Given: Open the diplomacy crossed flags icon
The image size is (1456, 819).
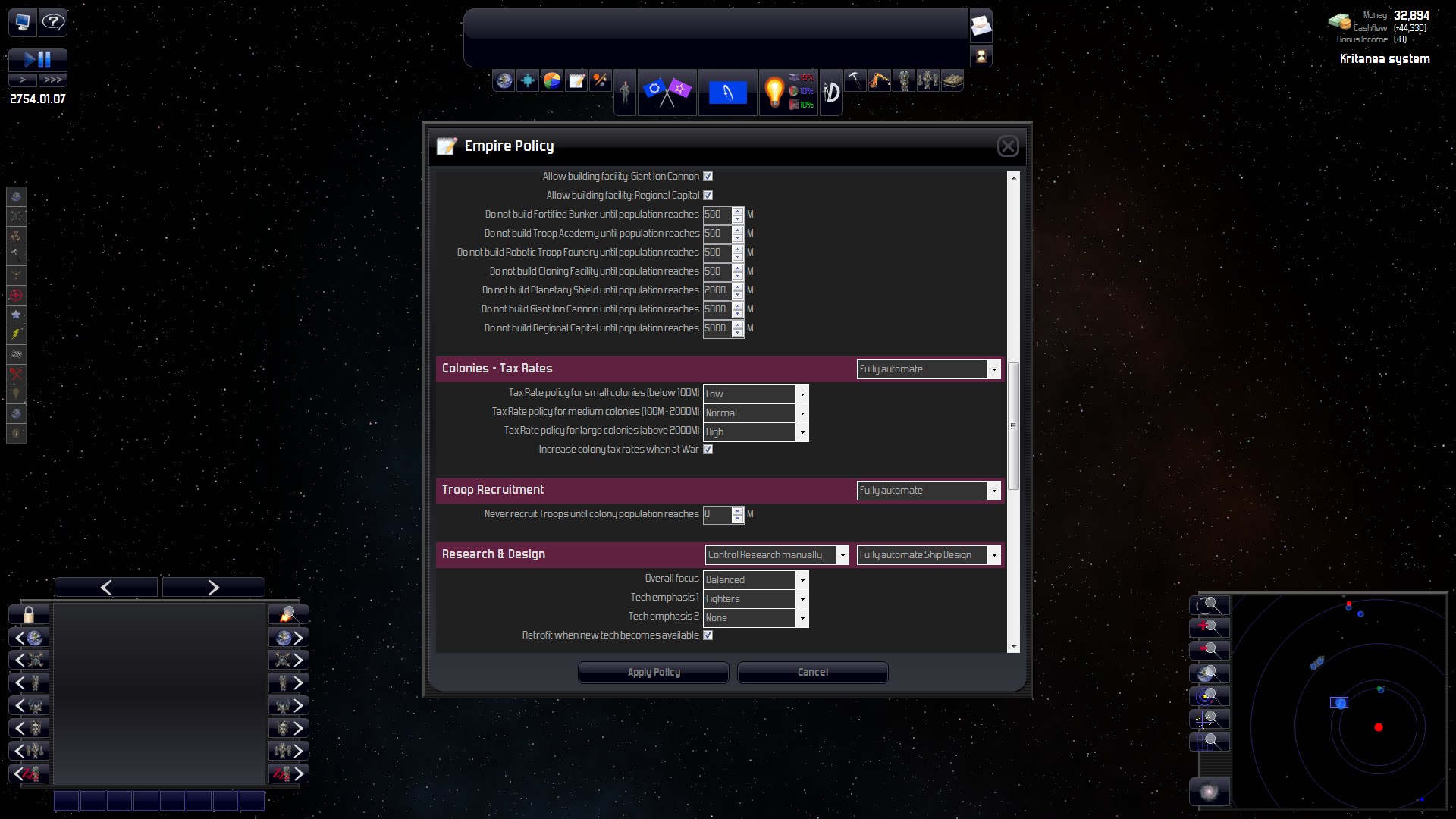Looking at the screenshot, I should (667, 93).
